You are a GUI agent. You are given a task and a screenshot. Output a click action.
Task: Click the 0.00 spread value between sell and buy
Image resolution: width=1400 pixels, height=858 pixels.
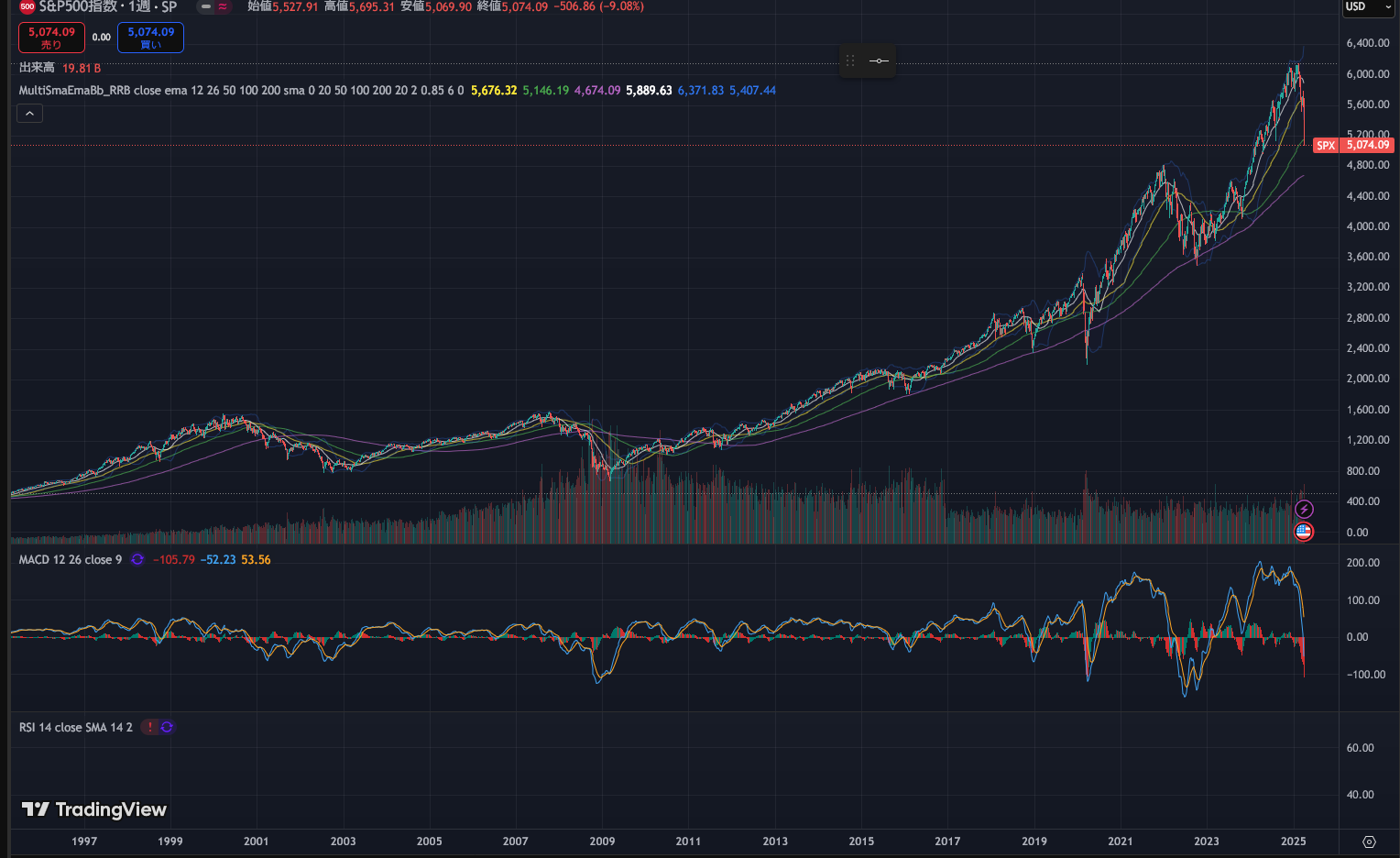click(102, 38)
